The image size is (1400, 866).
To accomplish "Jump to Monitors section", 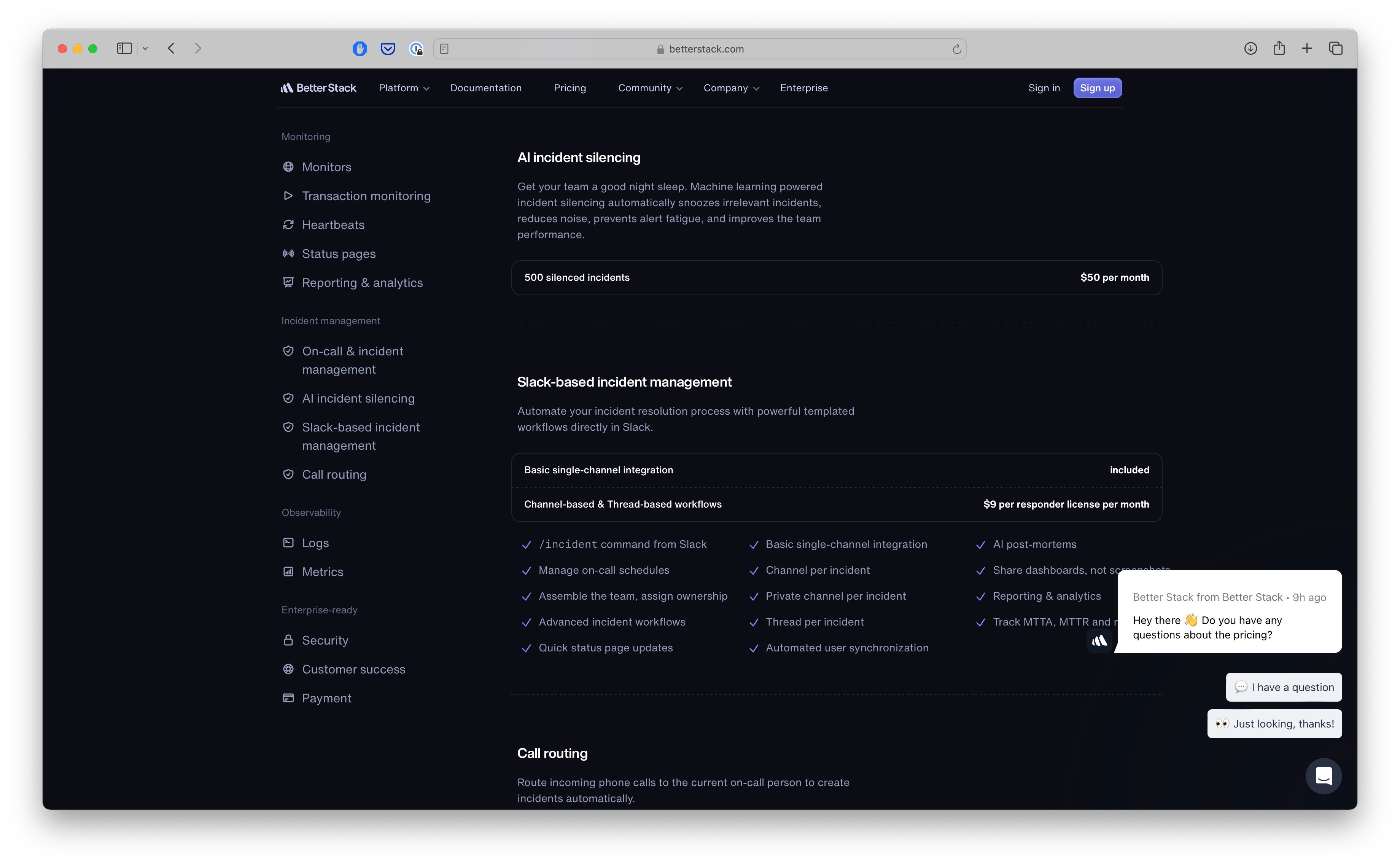I will 326,167.
